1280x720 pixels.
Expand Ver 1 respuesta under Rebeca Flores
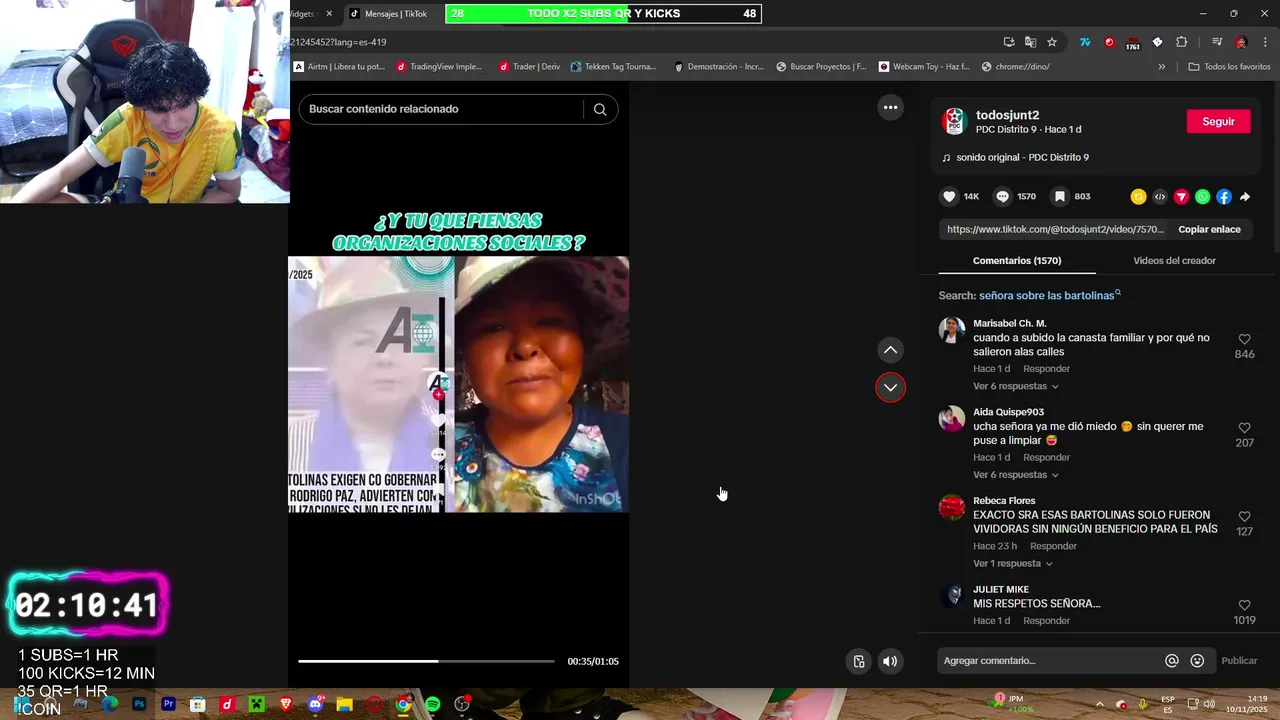point(1013,564)
